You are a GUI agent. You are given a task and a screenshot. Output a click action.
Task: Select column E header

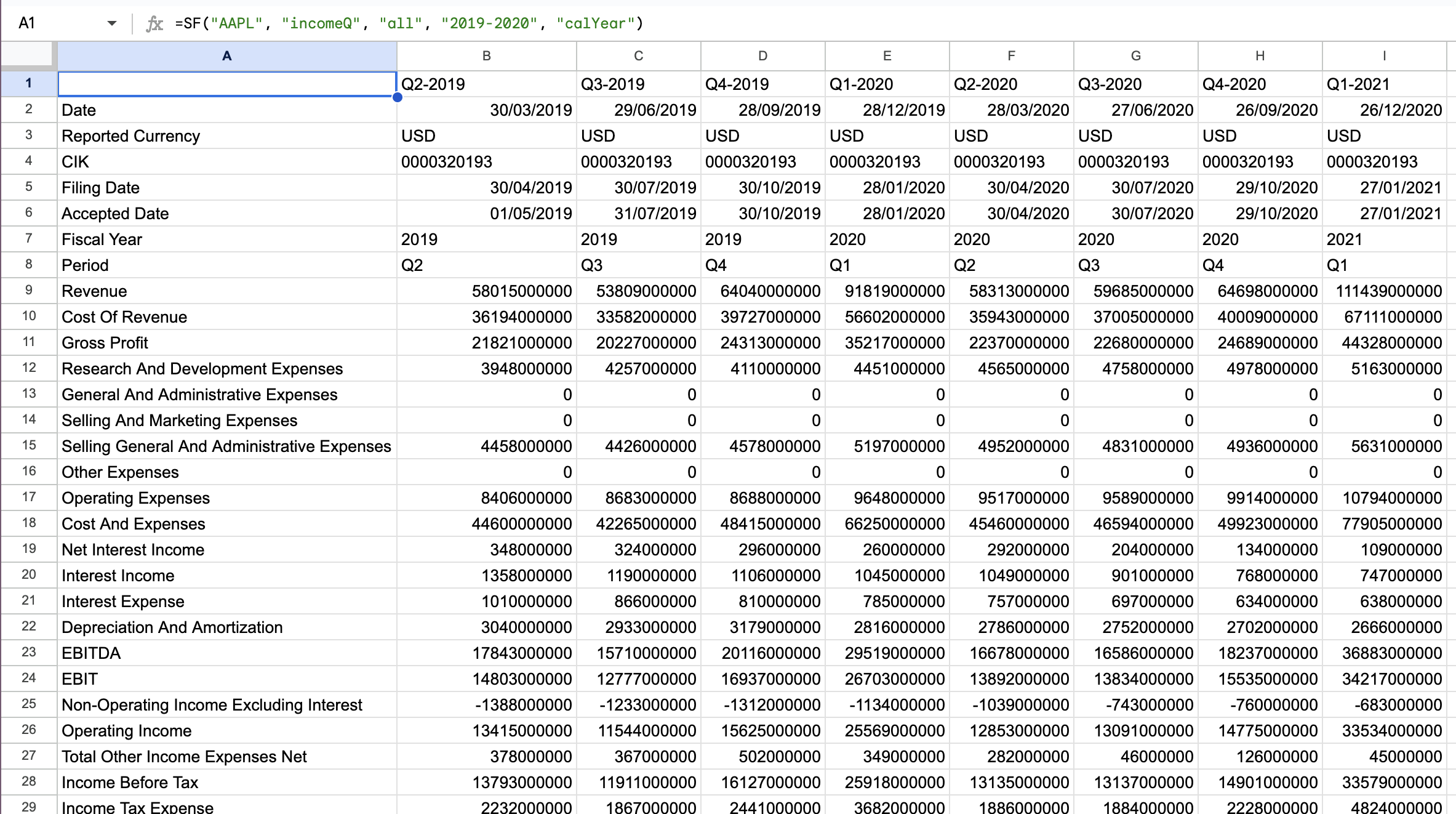pos(887,56)
